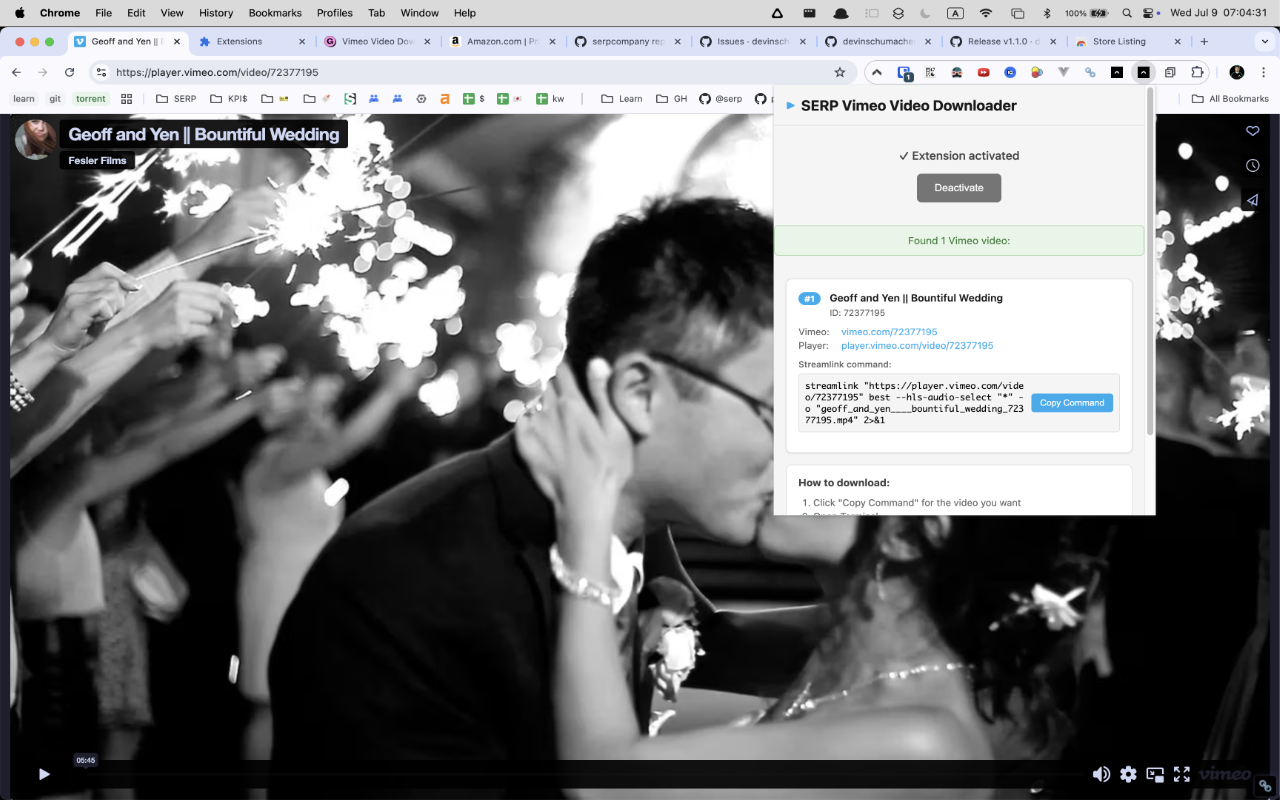Open the git bookmark

[x=55, y=99]
